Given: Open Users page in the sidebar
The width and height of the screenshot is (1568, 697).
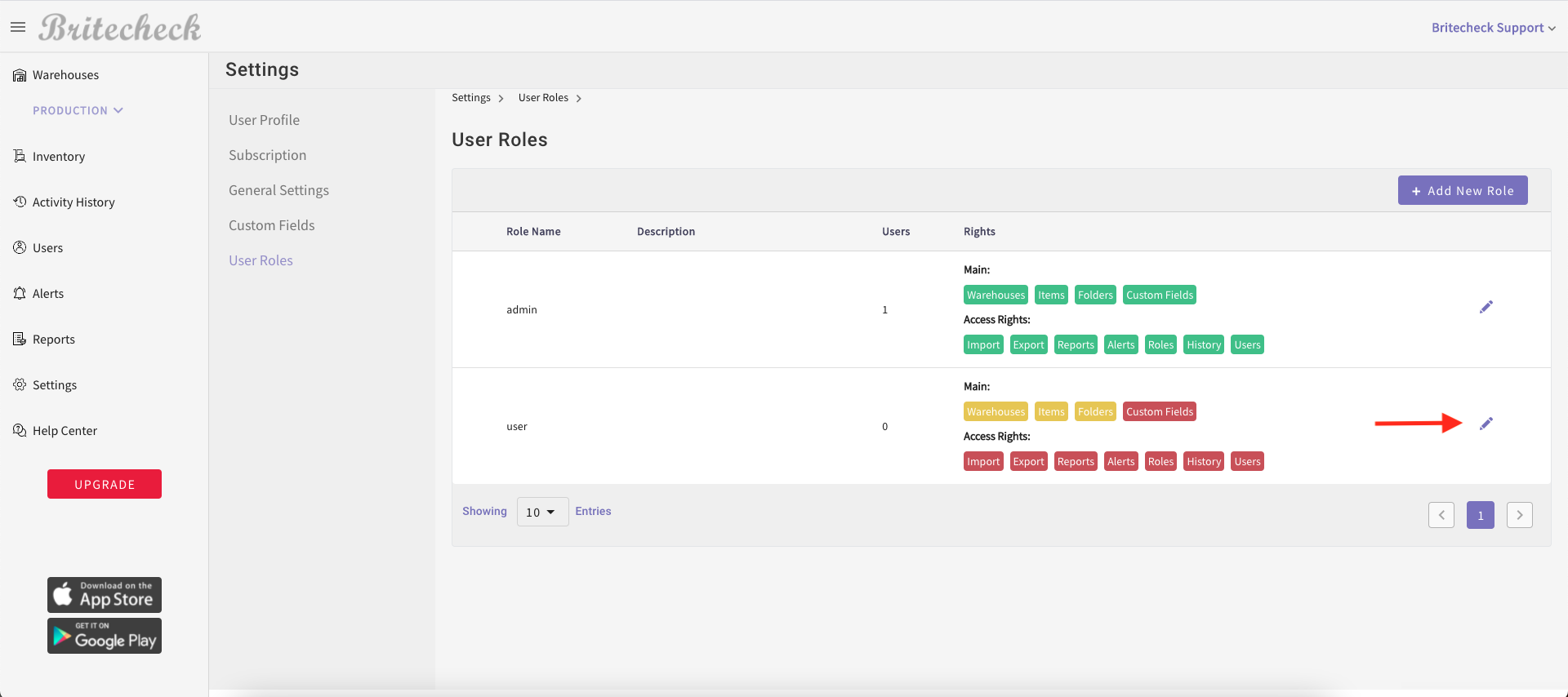Looking at the screenshot, I should 47,248.
